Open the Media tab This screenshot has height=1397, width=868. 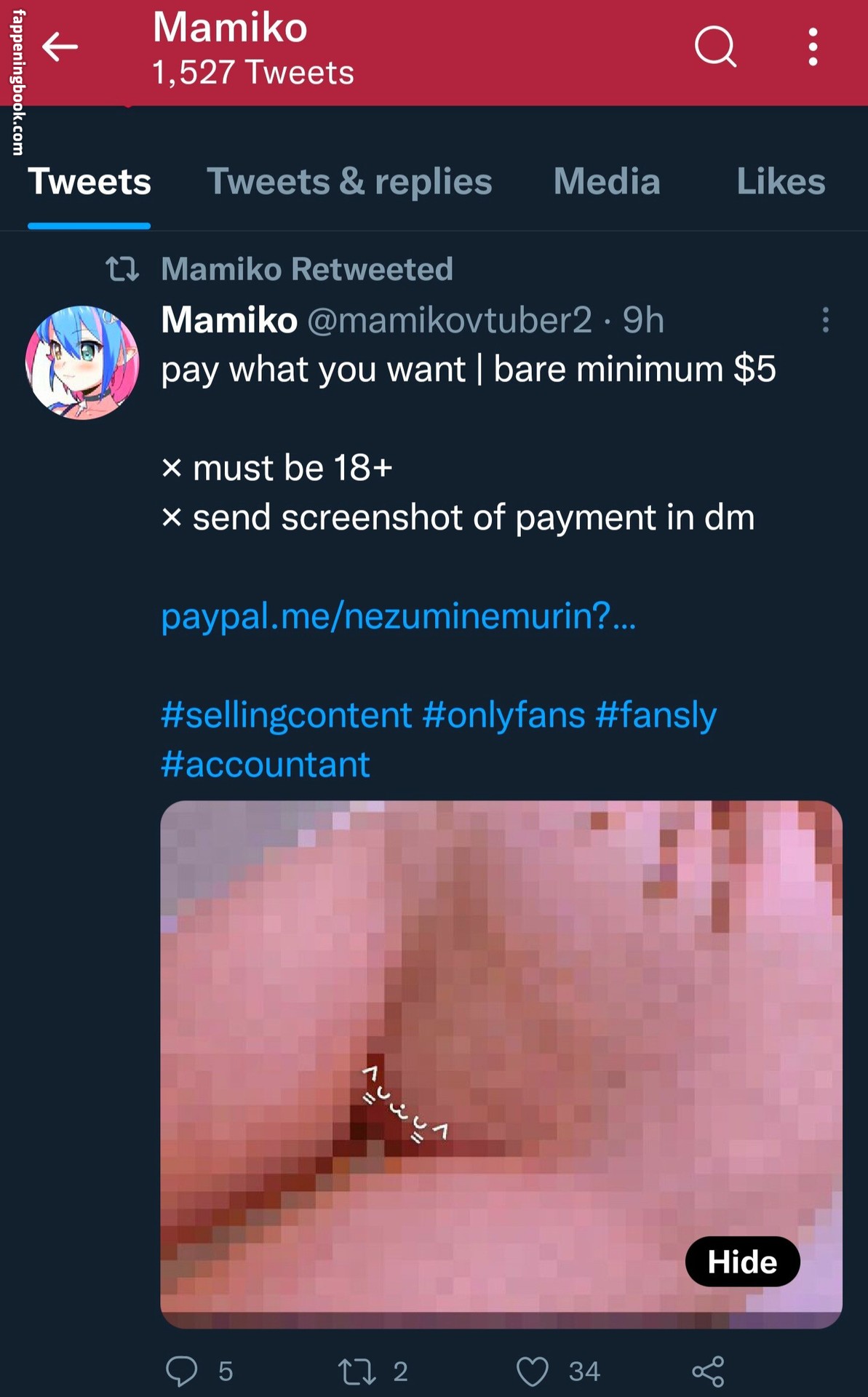[607, 181]
